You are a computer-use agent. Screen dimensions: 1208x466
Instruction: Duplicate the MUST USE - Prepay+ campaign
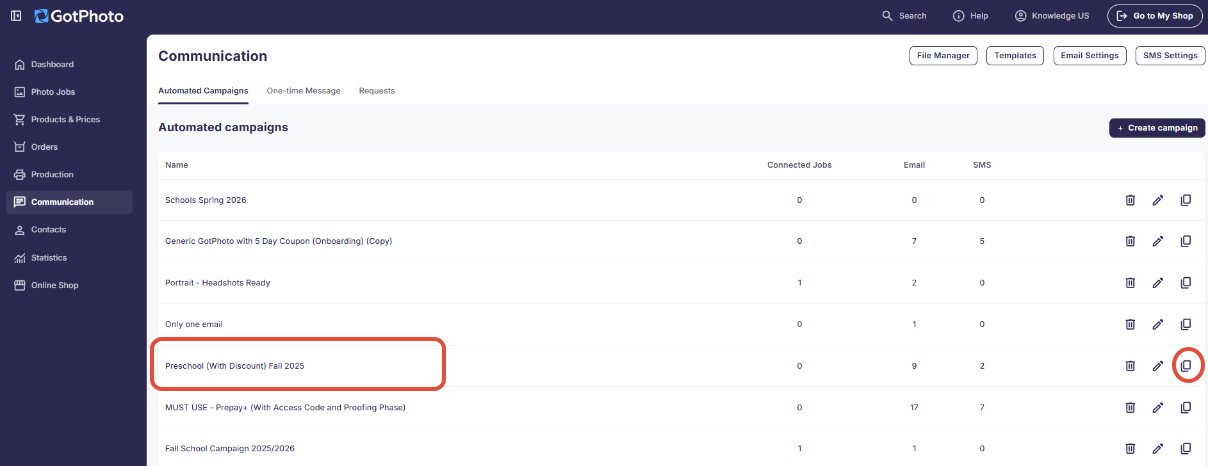click(1186, 407)
